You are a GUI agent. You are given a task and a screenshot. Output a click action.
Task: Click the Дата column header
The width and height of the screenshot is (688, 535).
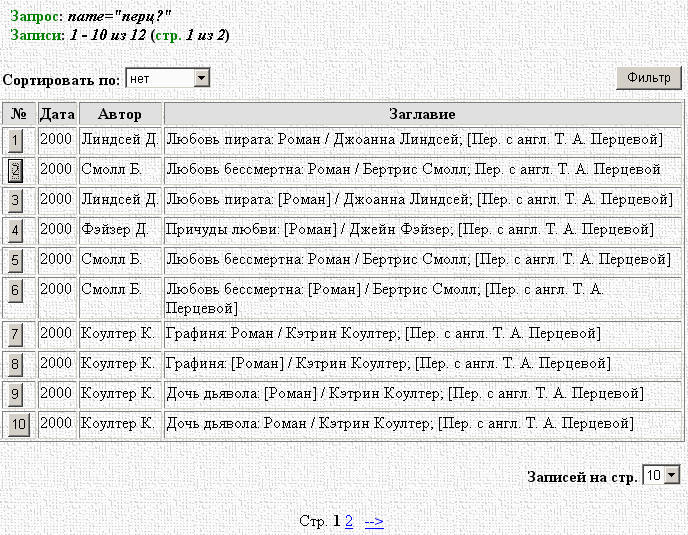click(57, 114)
